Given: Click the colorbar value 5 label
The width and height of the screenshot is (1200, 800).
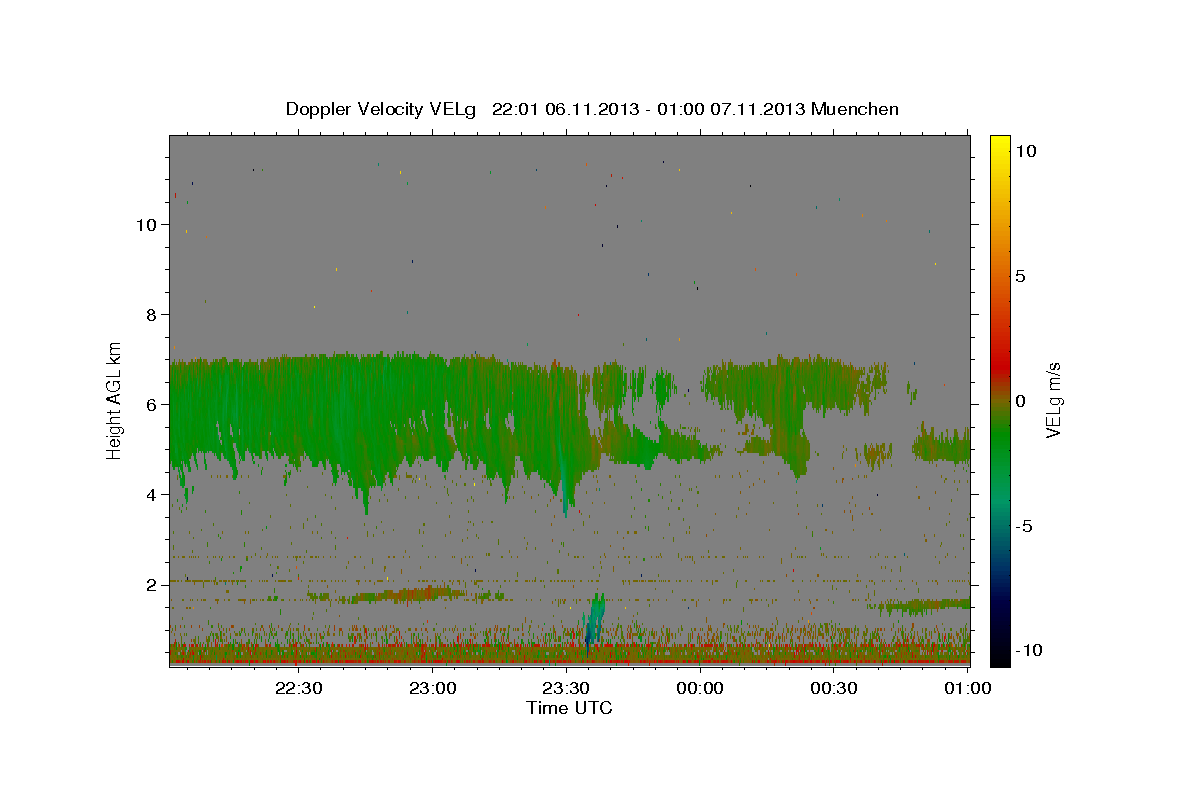Looking at the screenshot, I should (1020, 276).
